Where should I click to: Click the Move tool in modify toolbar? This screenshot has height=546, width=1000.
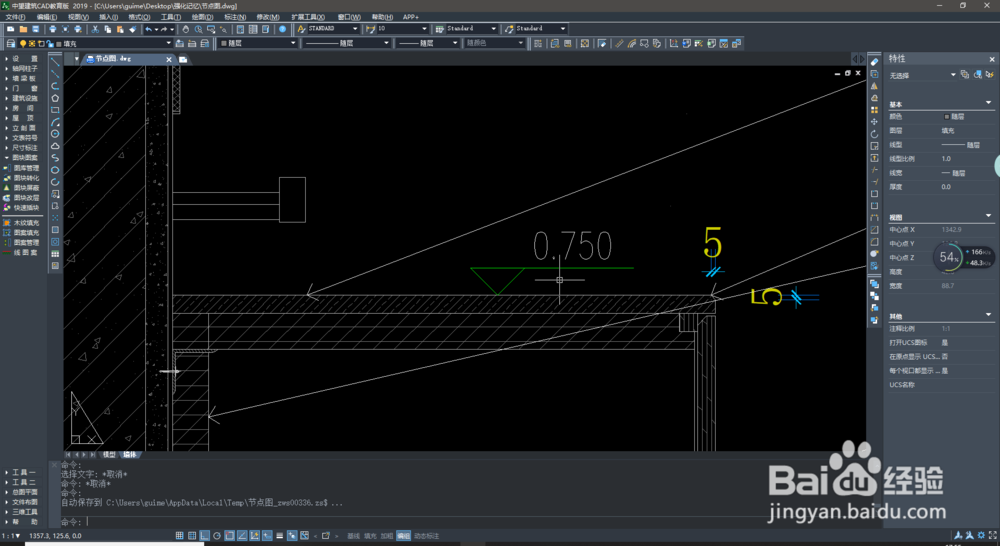click(874, 122)
